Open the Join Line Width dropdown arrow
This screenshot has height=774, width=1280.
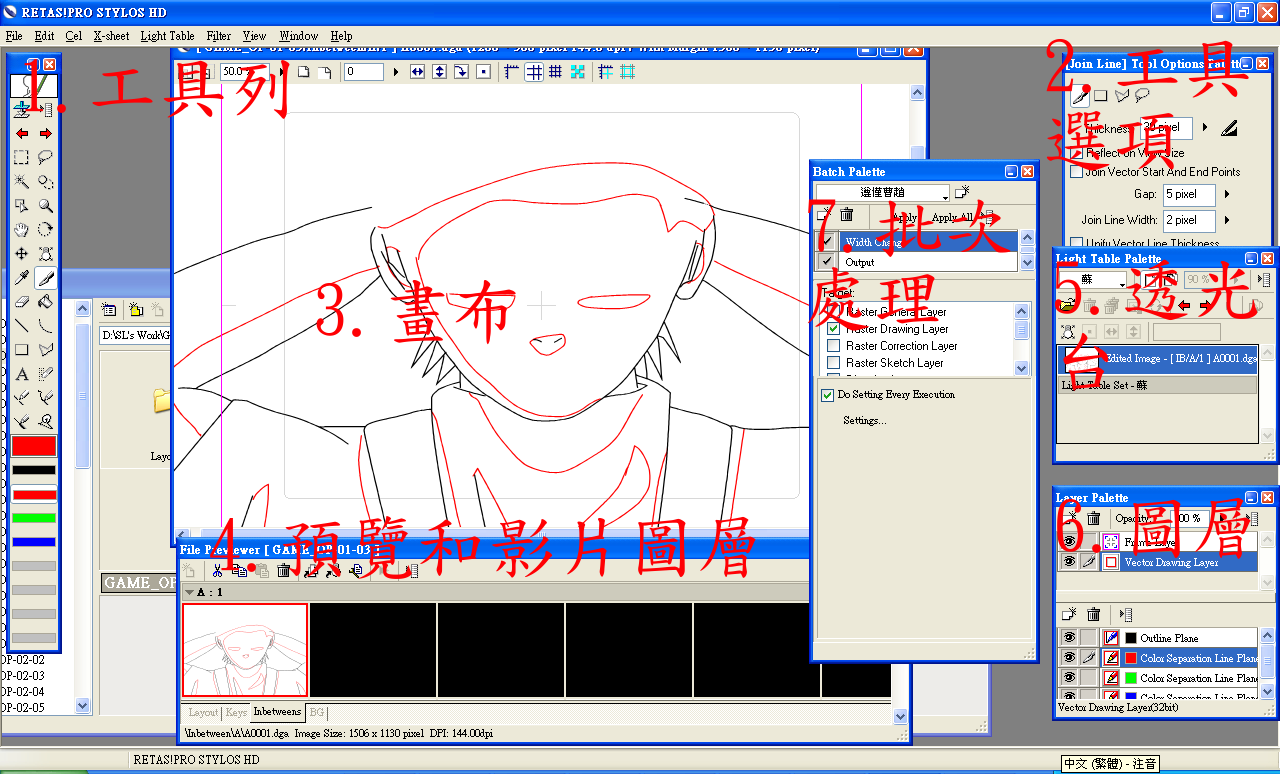point(1226,220)
